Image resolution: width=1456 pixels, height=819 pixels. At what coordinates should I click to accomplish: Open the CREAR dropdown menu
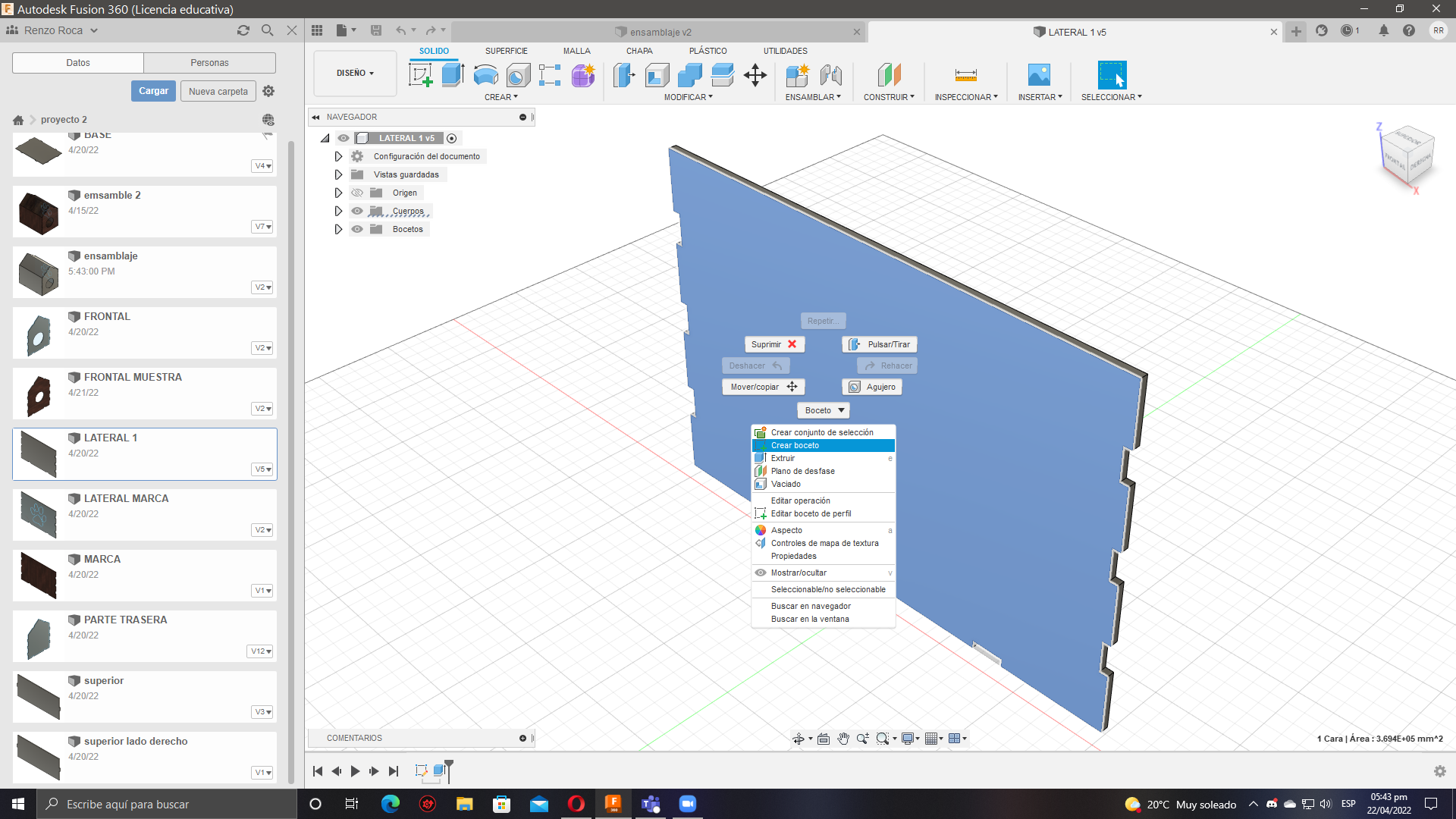click(501, 97)
